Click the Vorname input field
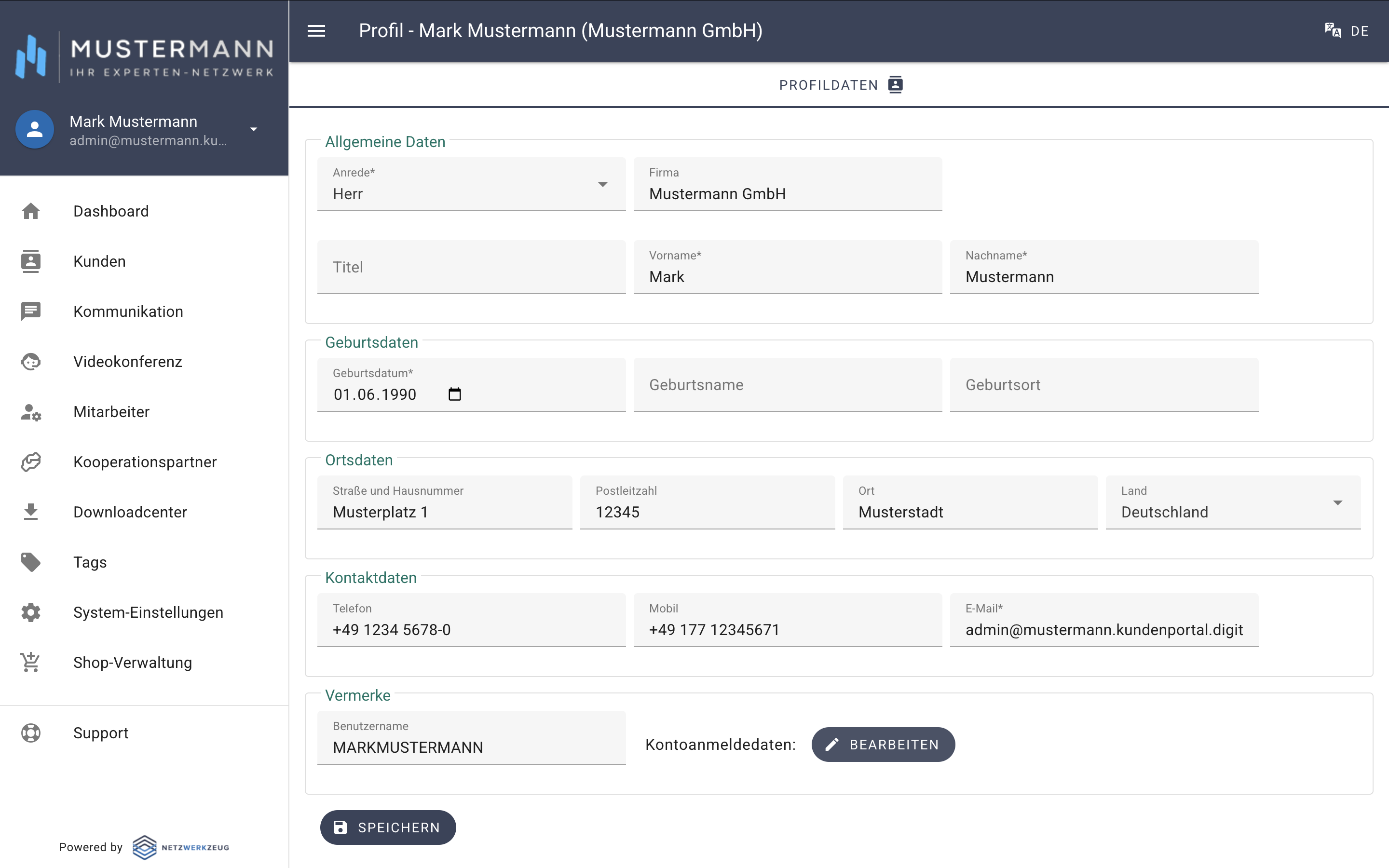 pos(788,267)
